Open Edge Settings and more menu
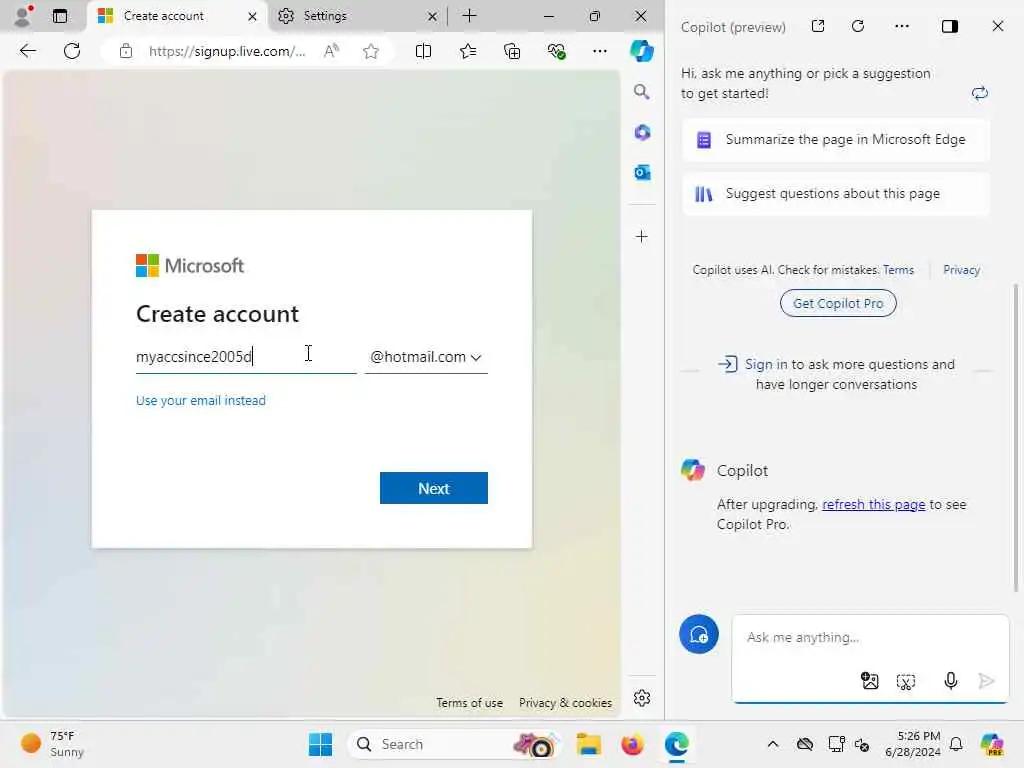 point(600,51)
